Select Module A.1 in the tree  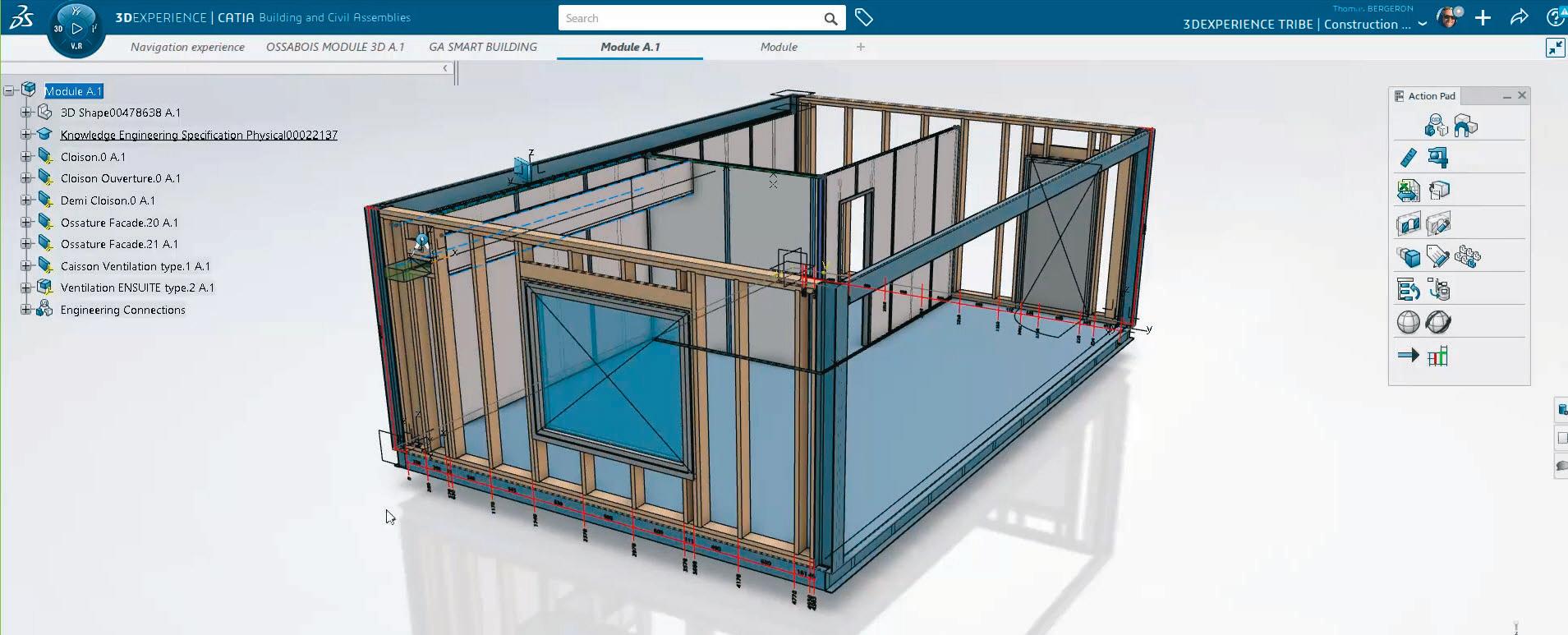tap(74, 91)
